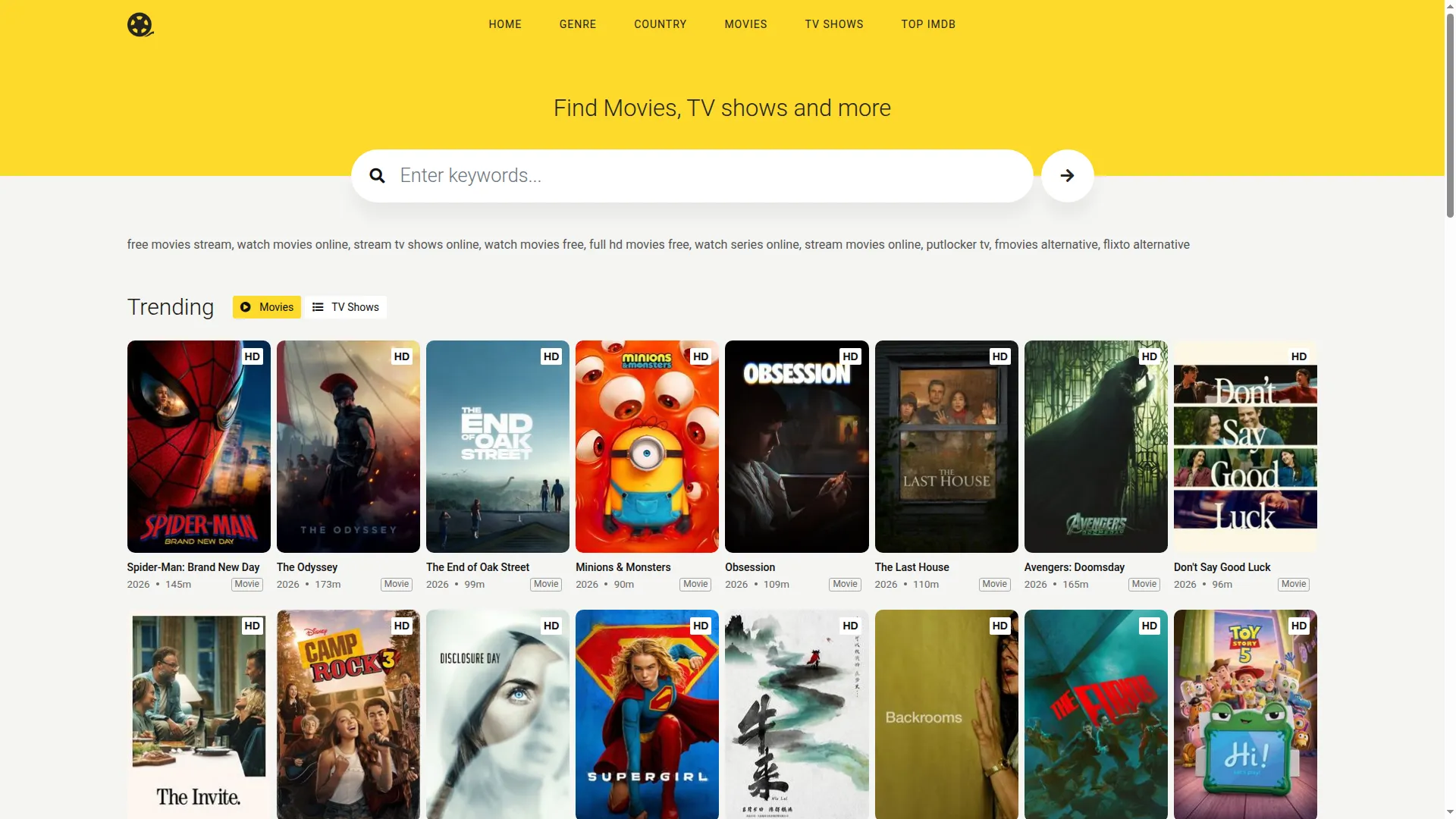This screenshot has width=1456, height=819.
Task: Click The Last House title link
Action: (912, 567)
